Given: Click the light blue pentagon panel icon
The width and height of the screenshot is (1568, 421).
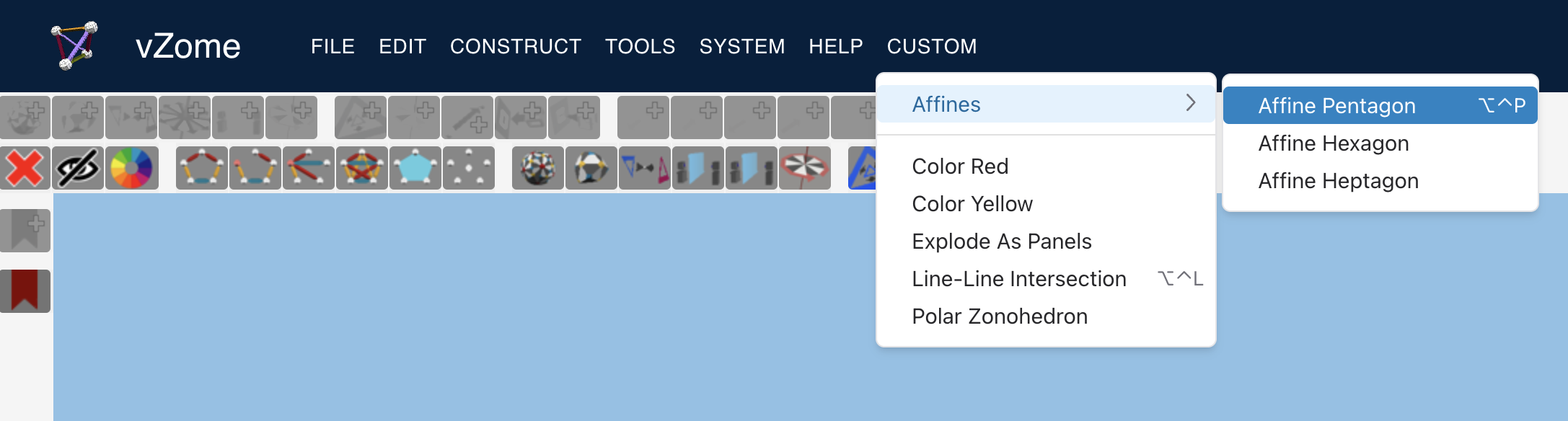Looking at the screenshot, I should coord(415,168).
